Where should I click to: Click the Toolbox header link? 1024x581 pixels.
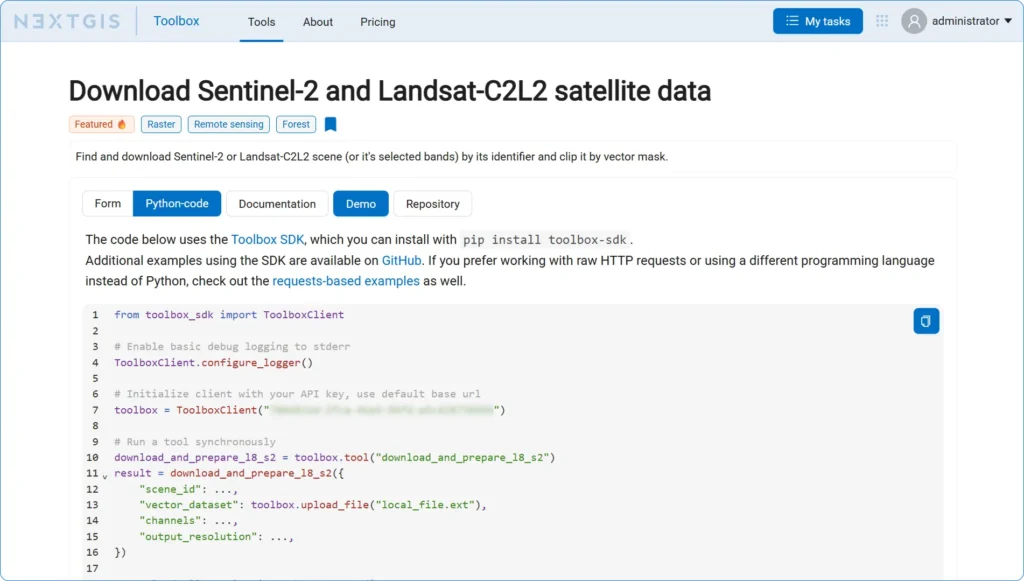click(x=176, y=21)
